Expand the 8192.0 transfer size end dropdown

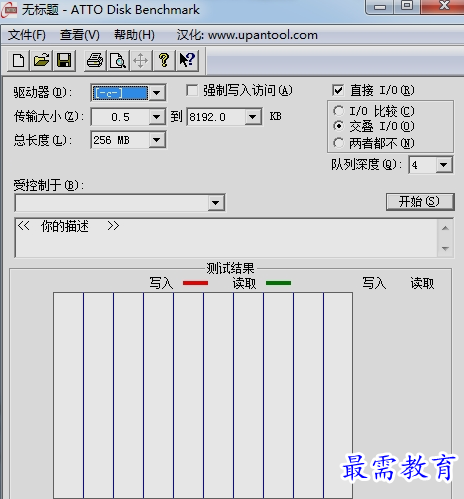pyautogui.click(x=253, y=117)
